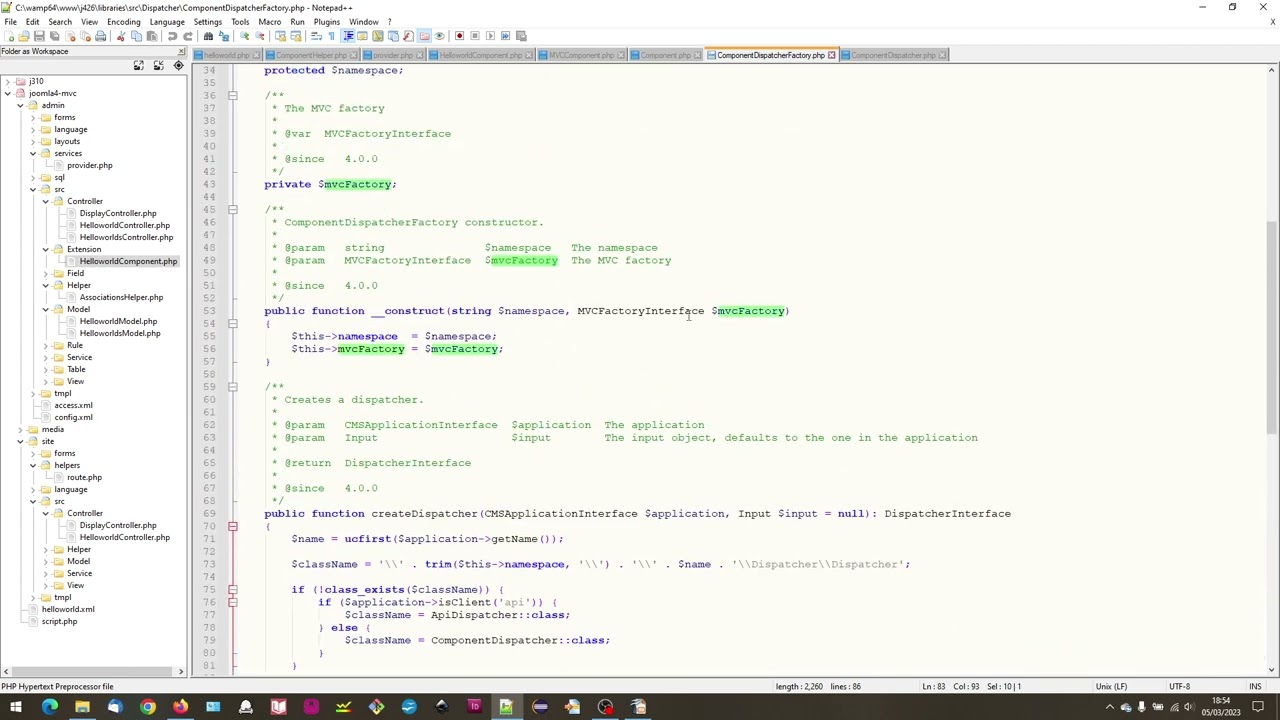The width and height of the screenshot is (1280, 720).
Task: Collapse the Extension folder node
Action: [45, 249]
